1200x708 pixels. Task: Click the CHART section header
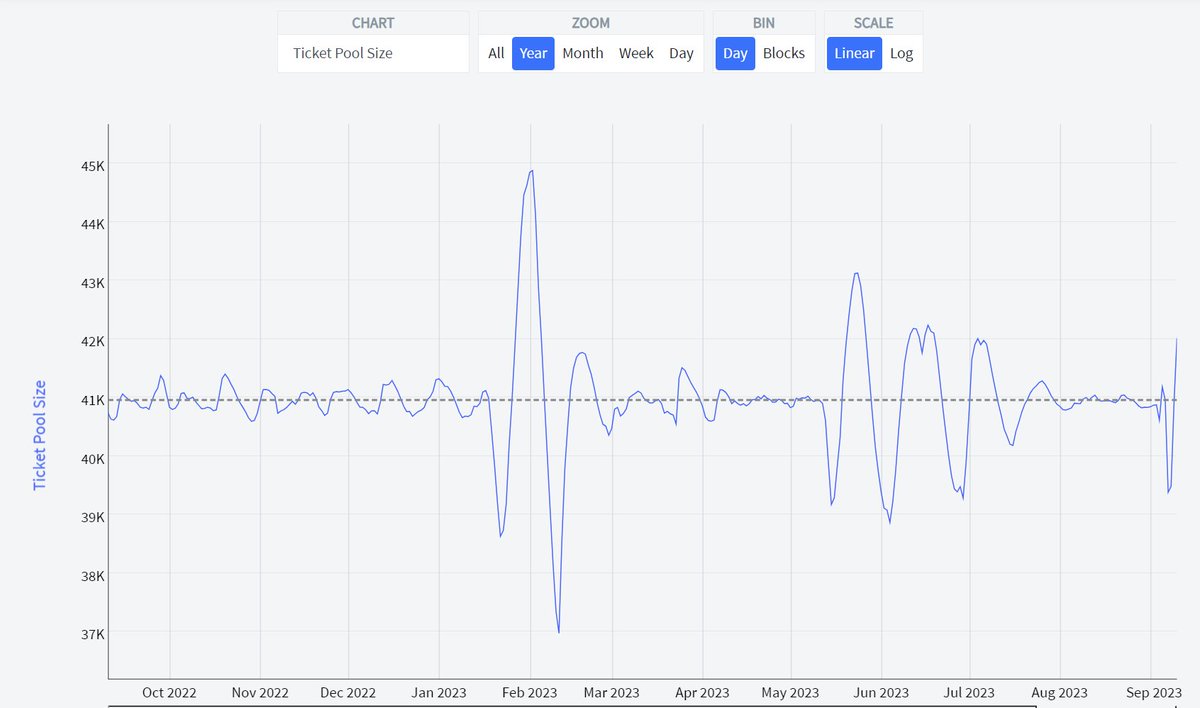373,22
